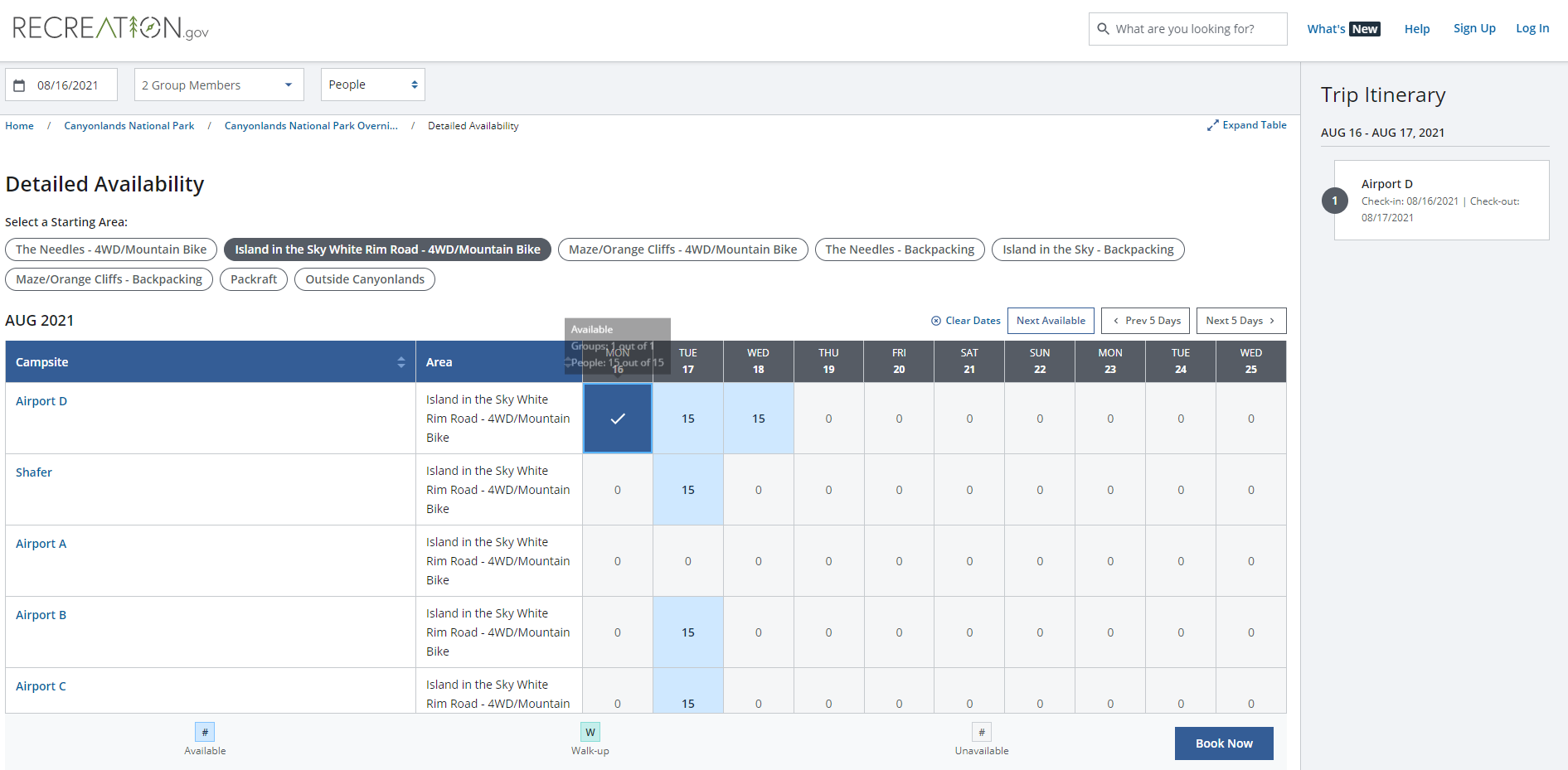Image resolution: width=1568 pixels, height=770 pixels.
Task: Click the Unavailable legend swatch
Action: (x=982, y=732)
